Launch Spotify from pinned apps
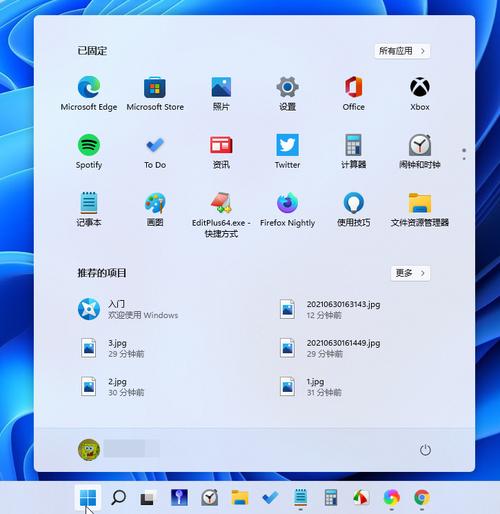Screen dimensions: 500x514 tap(89, 152)
